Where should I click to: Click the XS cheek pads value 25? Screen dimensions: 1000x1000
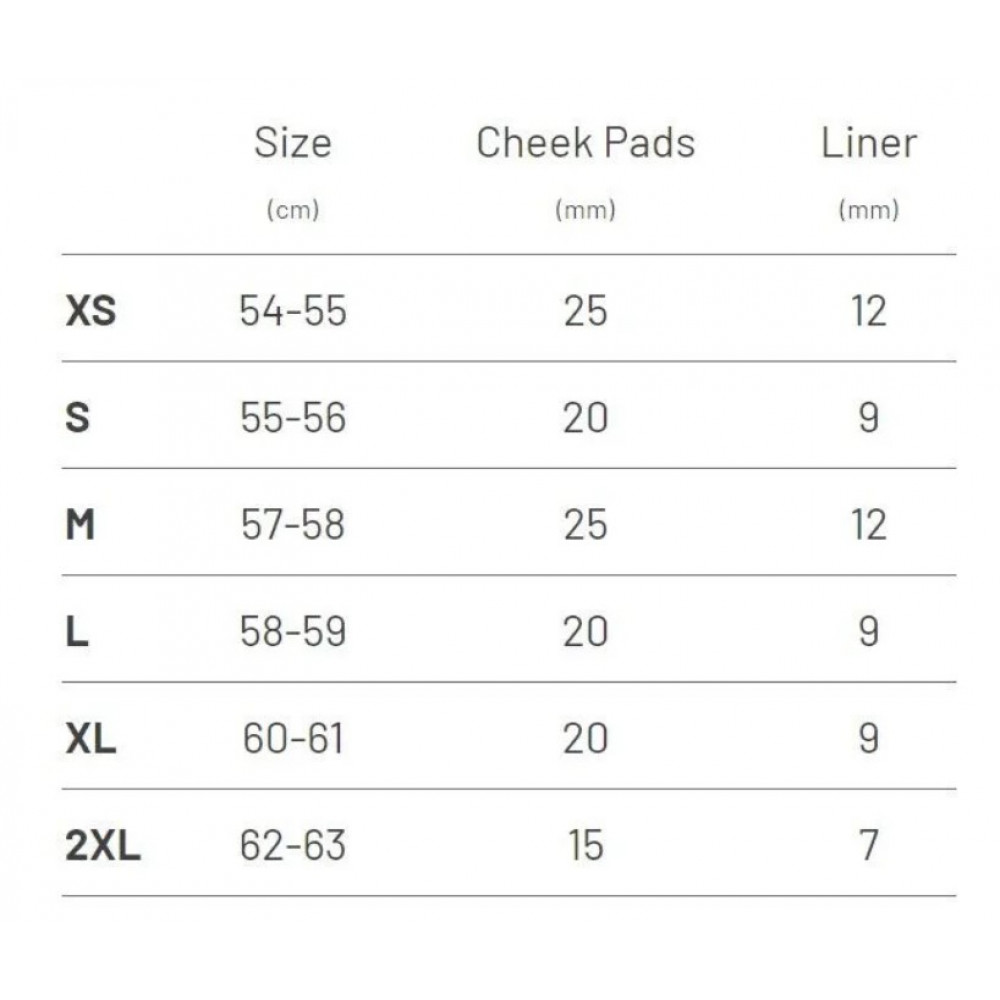click(585, 311)
